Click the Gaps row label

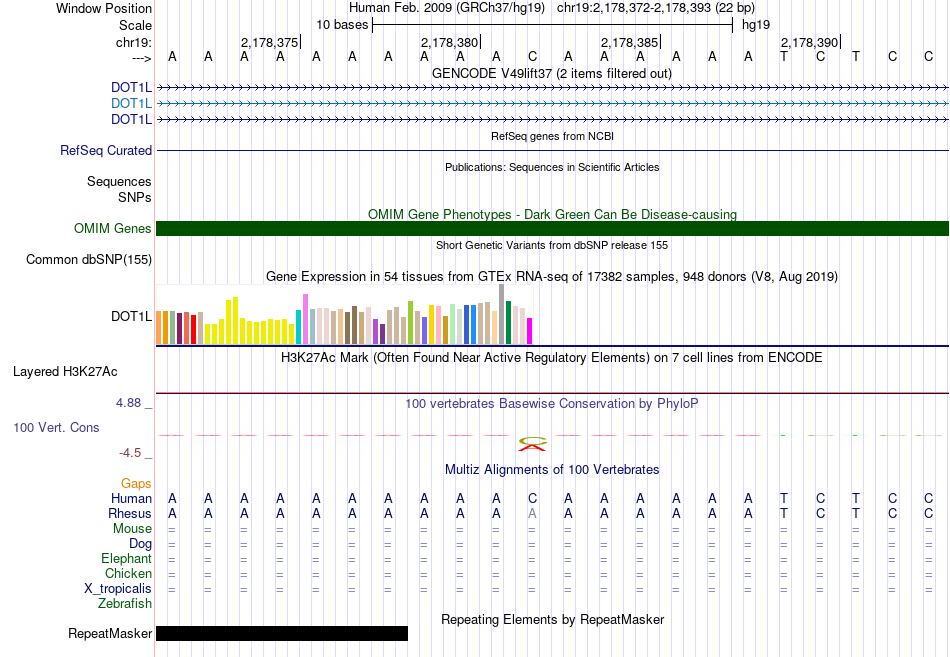[136, 483]
